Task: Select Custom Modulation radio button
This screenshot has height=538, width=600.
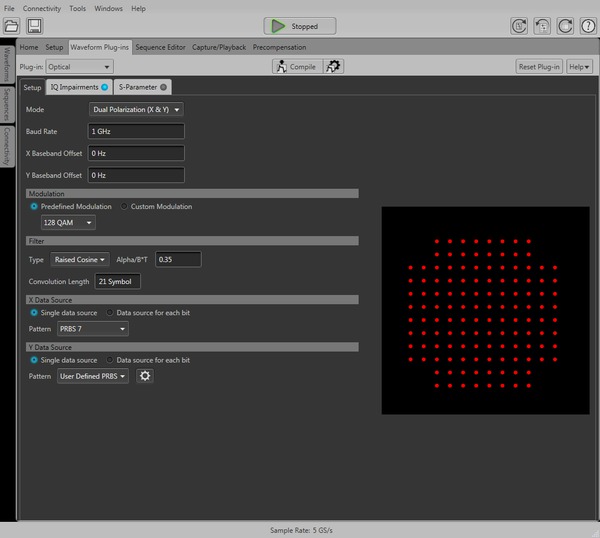Action: coord(125,207)
